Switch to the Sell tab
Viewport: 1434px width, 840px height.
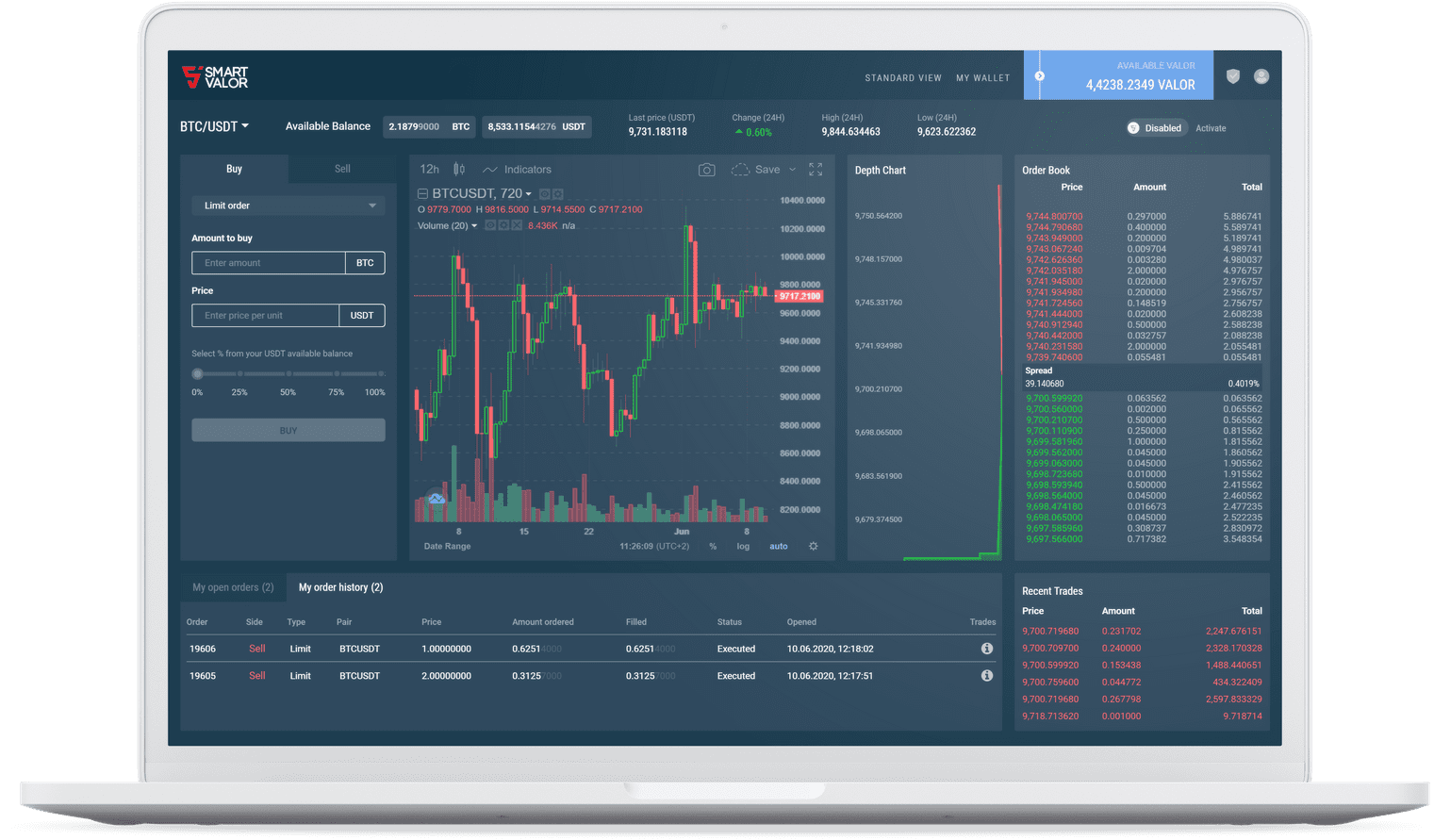341,168
